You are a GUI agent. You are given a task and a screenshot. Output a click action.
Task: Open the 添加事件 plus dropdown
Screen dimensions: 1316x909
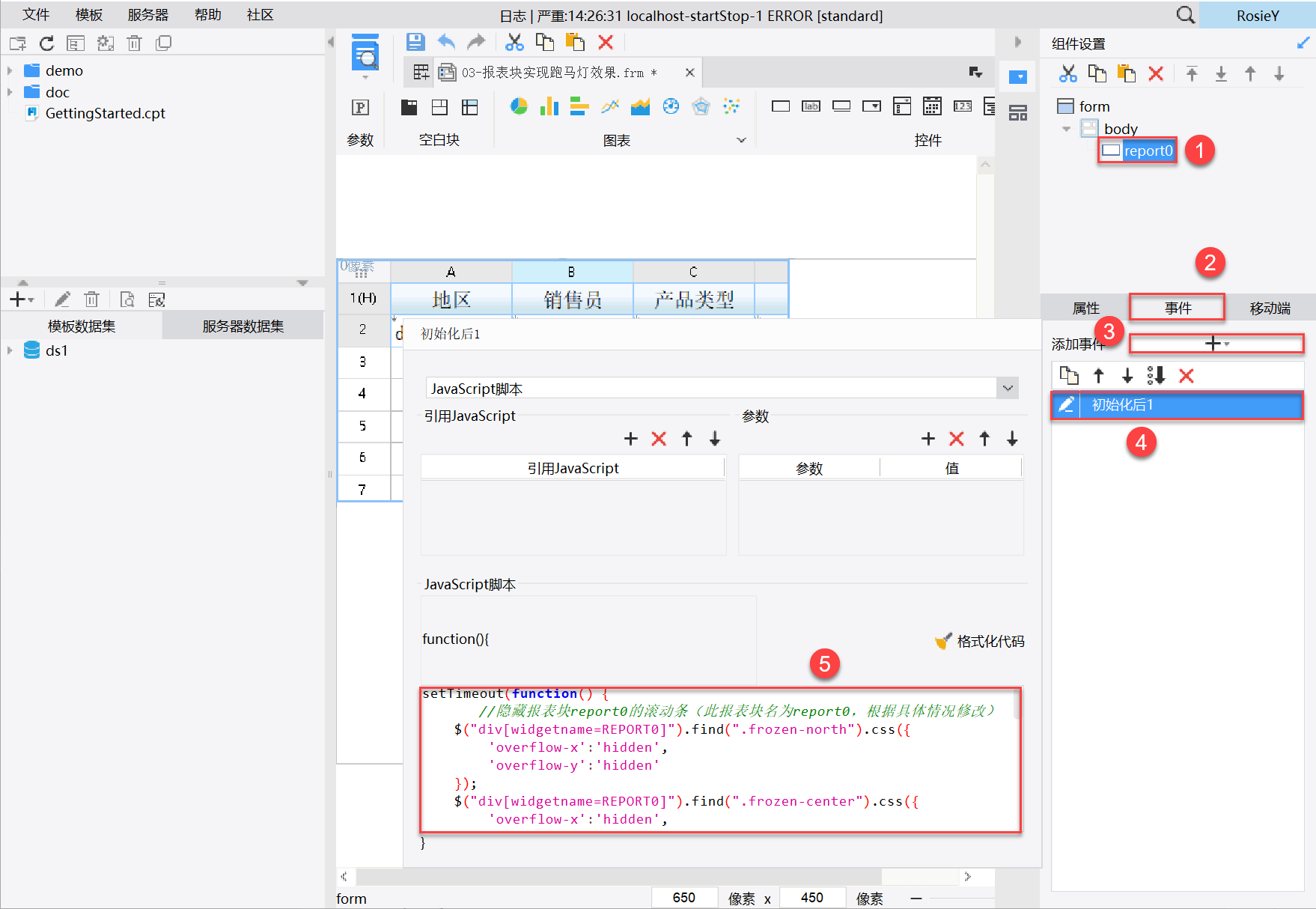[1216, 344]
